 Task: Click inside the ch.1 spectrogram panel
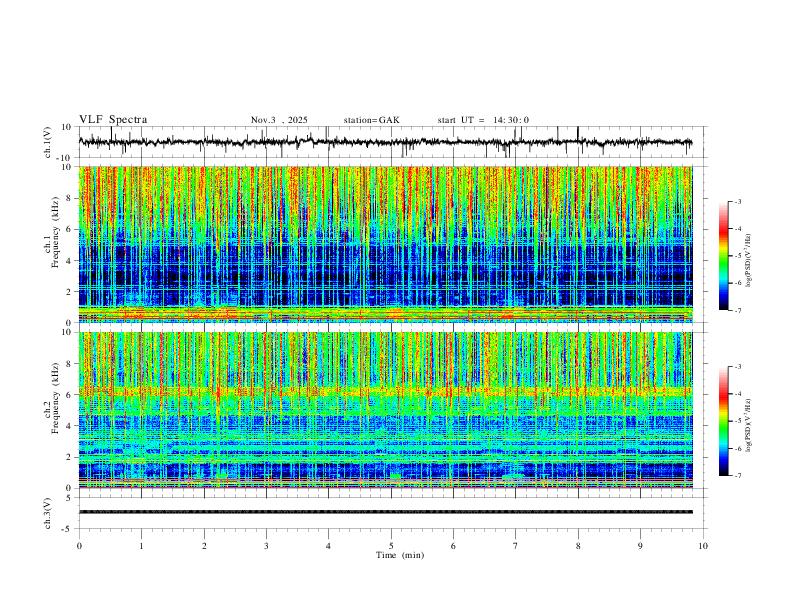[385, 244]
